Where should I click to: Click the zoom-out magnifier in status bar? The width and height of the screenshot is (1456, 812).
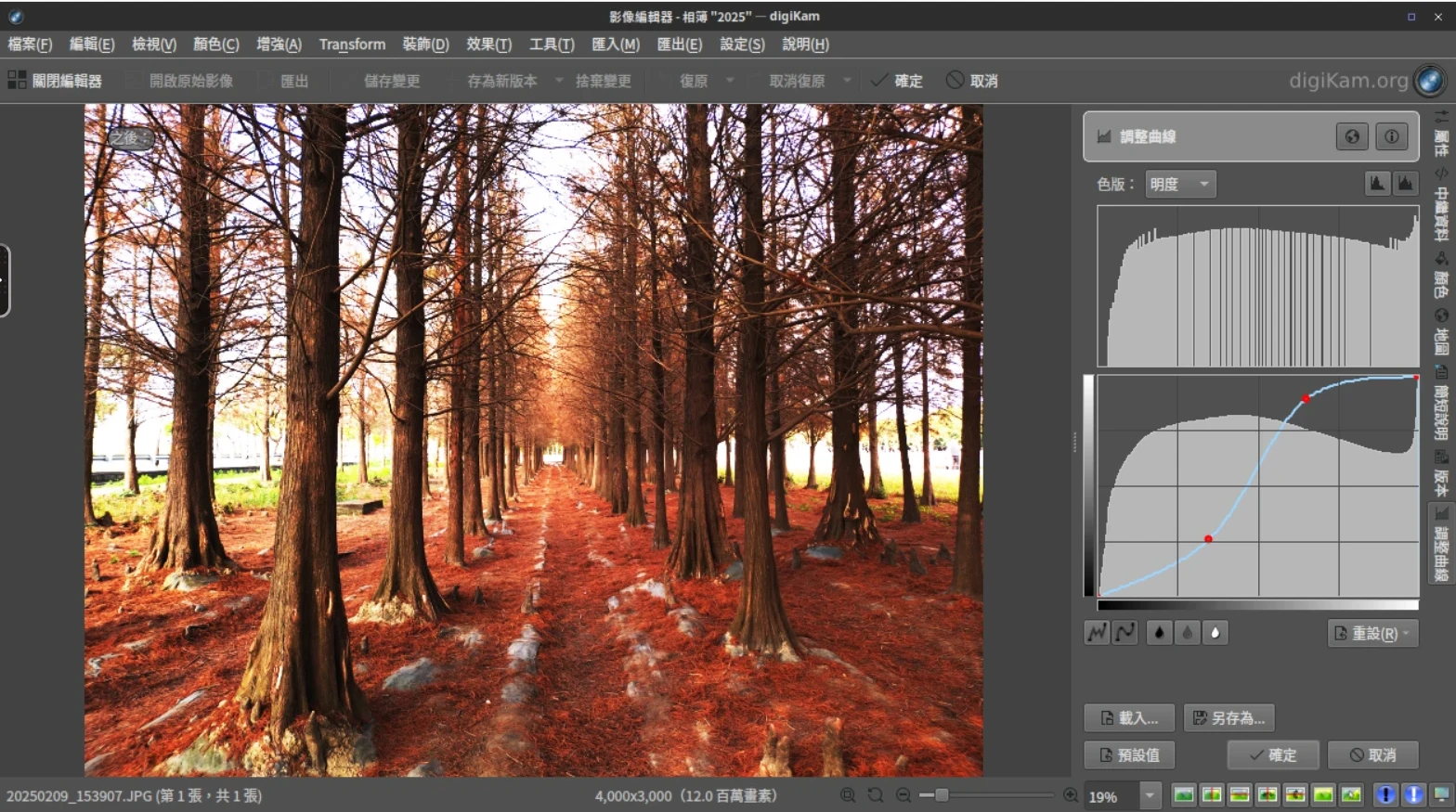pyautogui.click(x=903, y=795)
